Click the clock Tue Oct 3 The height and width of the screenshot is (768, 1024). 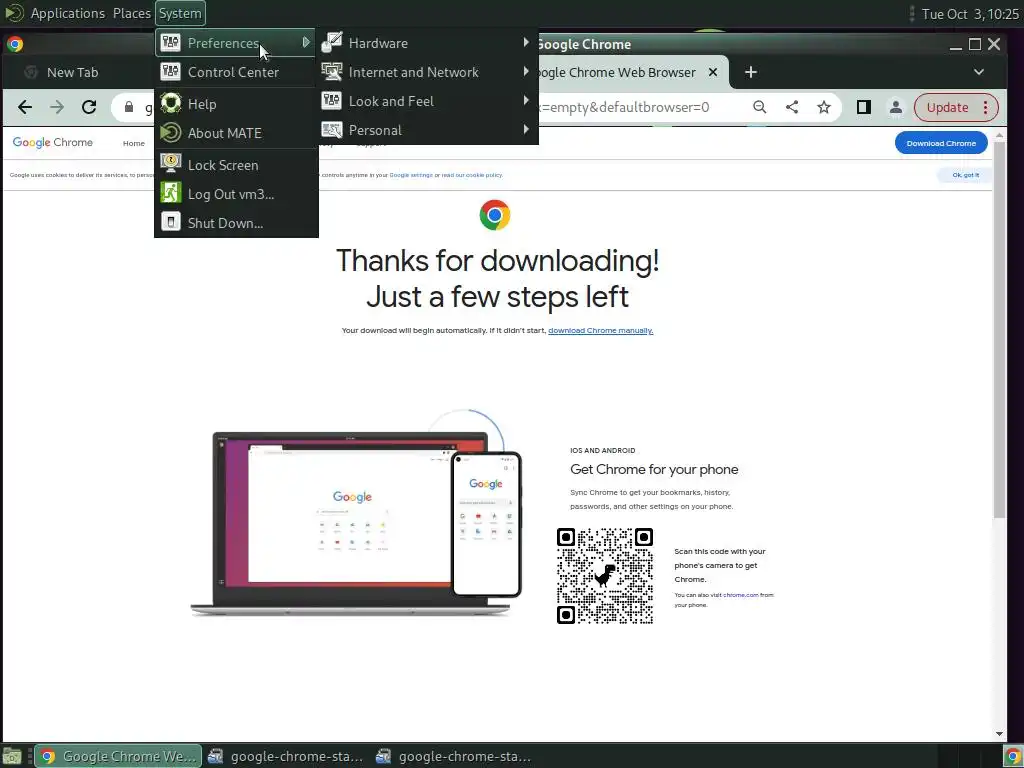[x=970, y=14]
